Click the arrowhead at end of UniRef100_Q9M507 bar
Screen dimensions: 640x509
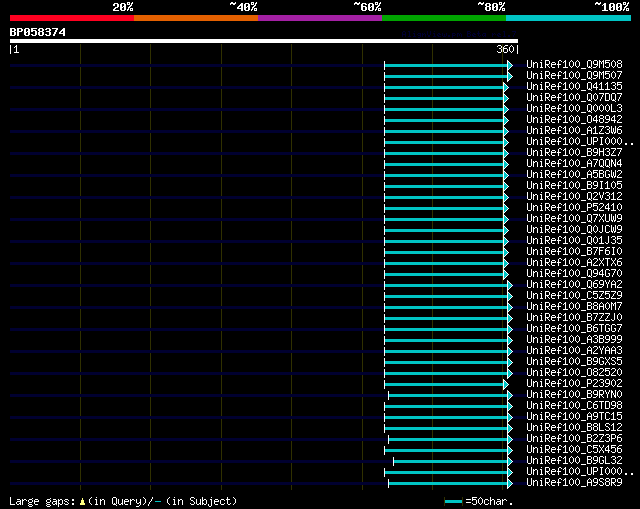pyautogui.click(x=510, y=76)
